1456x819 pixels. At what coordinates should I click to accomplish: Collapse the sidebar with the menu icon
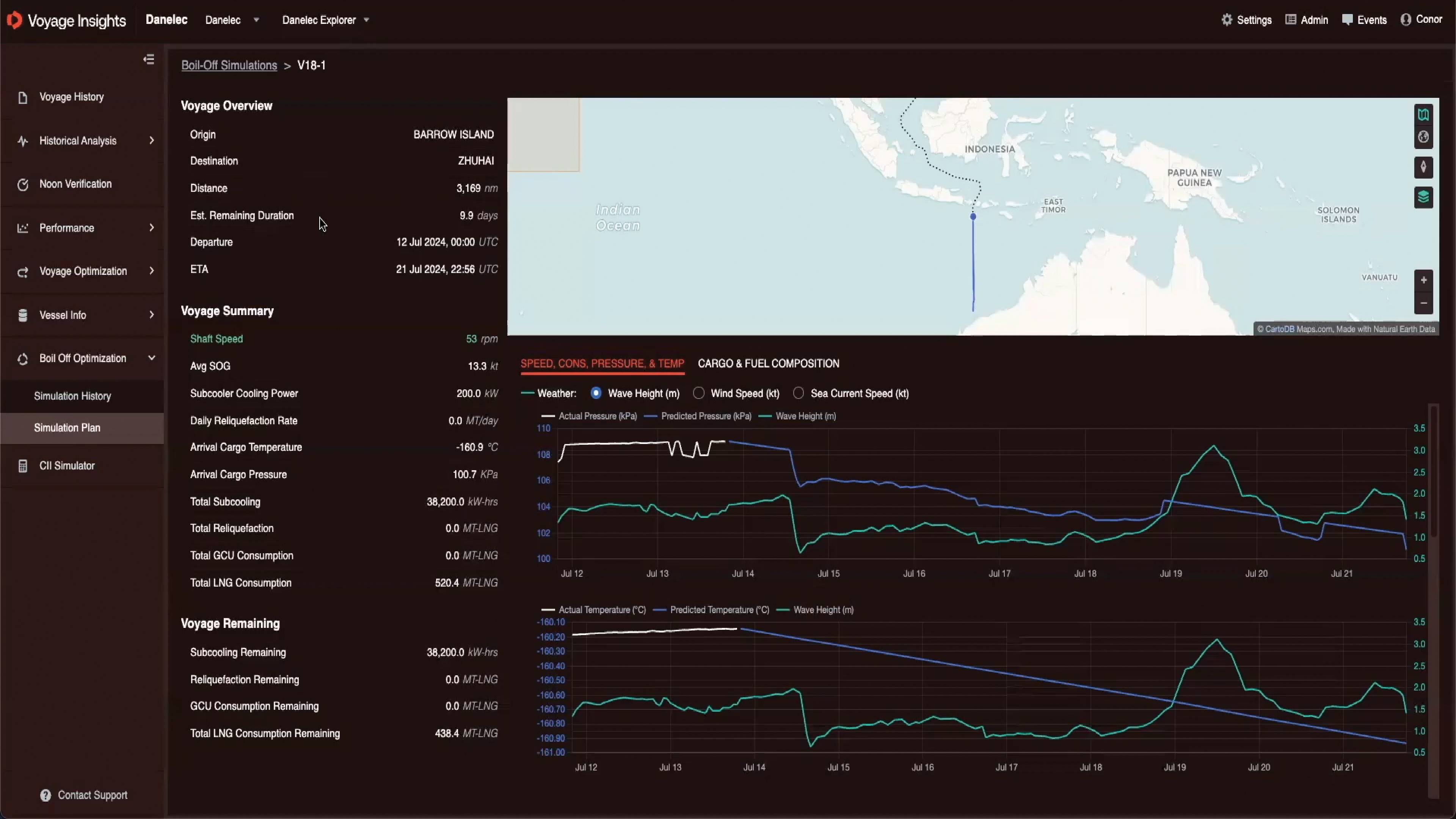[x=149, y=60]
